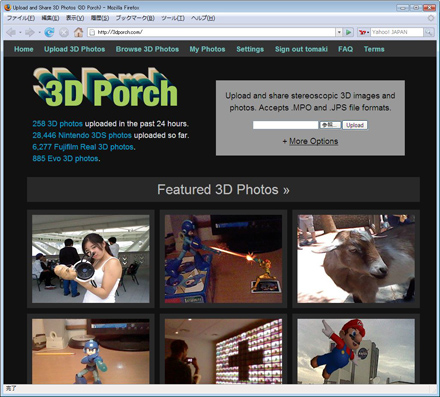
Task: Open the Mario balloon thumbnail
Action: coord(356,351)
